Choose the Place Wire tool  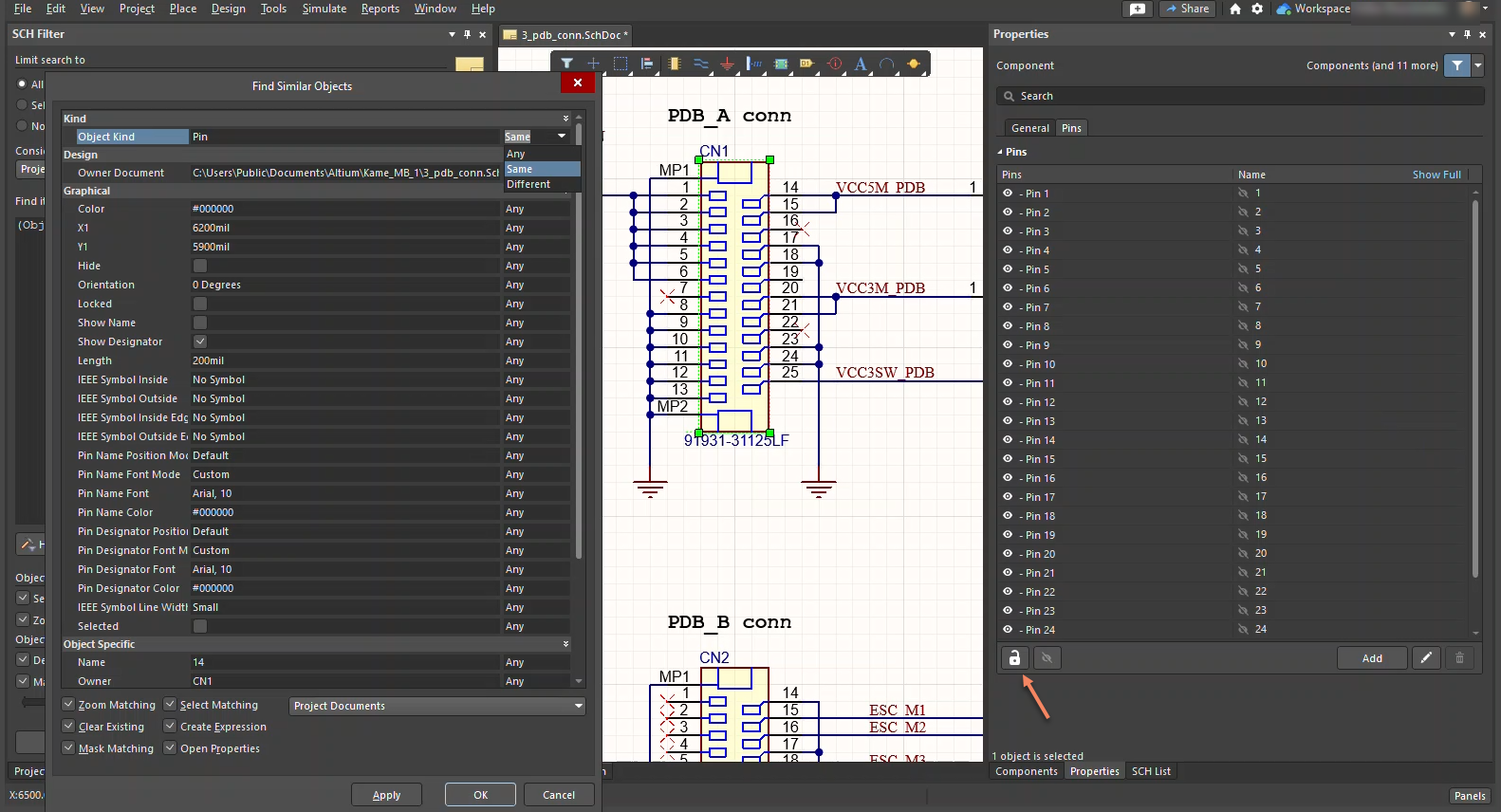(700, 64)
